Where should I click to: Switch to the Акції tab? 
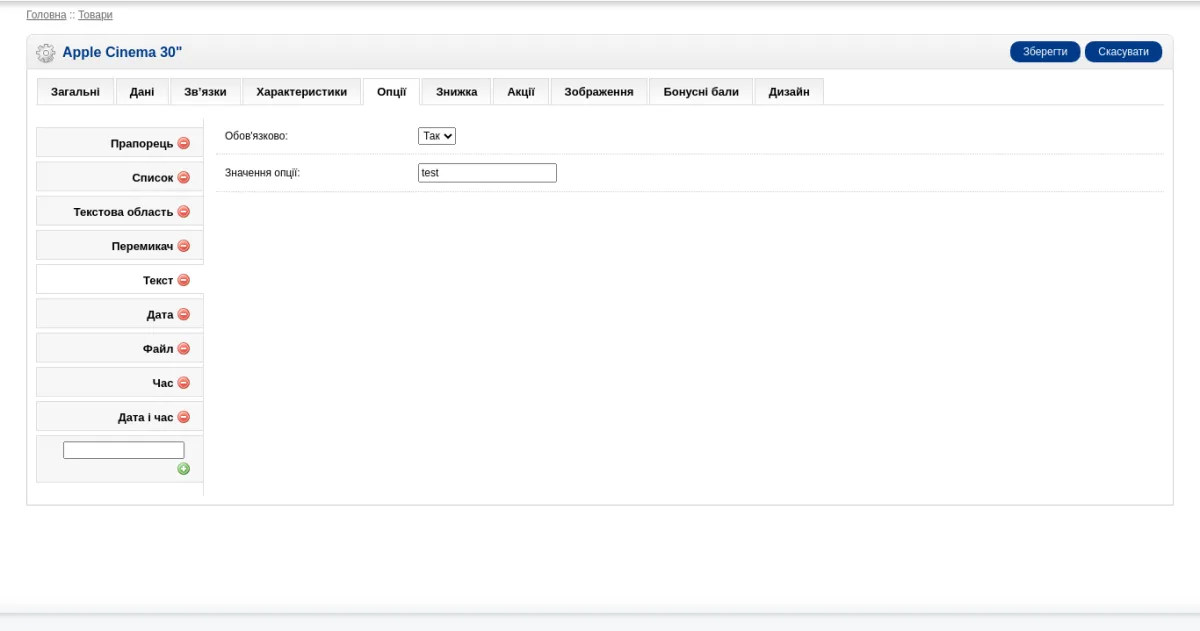(x=521, y=92)
